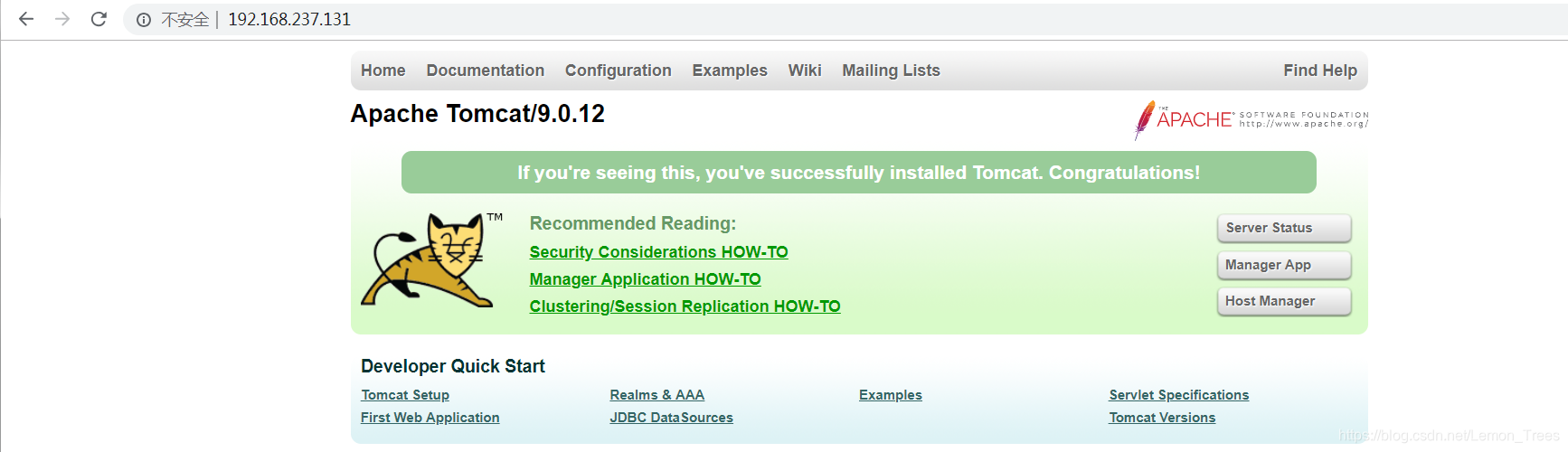Screen dimensions: 1568x452
Task: Open the Wiki menu item
Action: point(805,71)
